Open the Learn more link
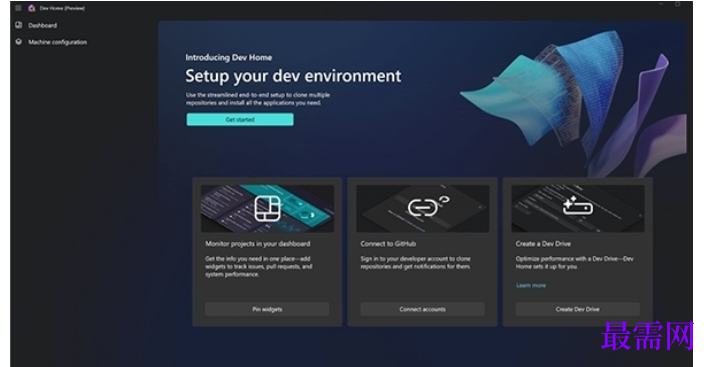Image resolution: width=713 pixels, height=367 pixels. click(x=531, y=286)
